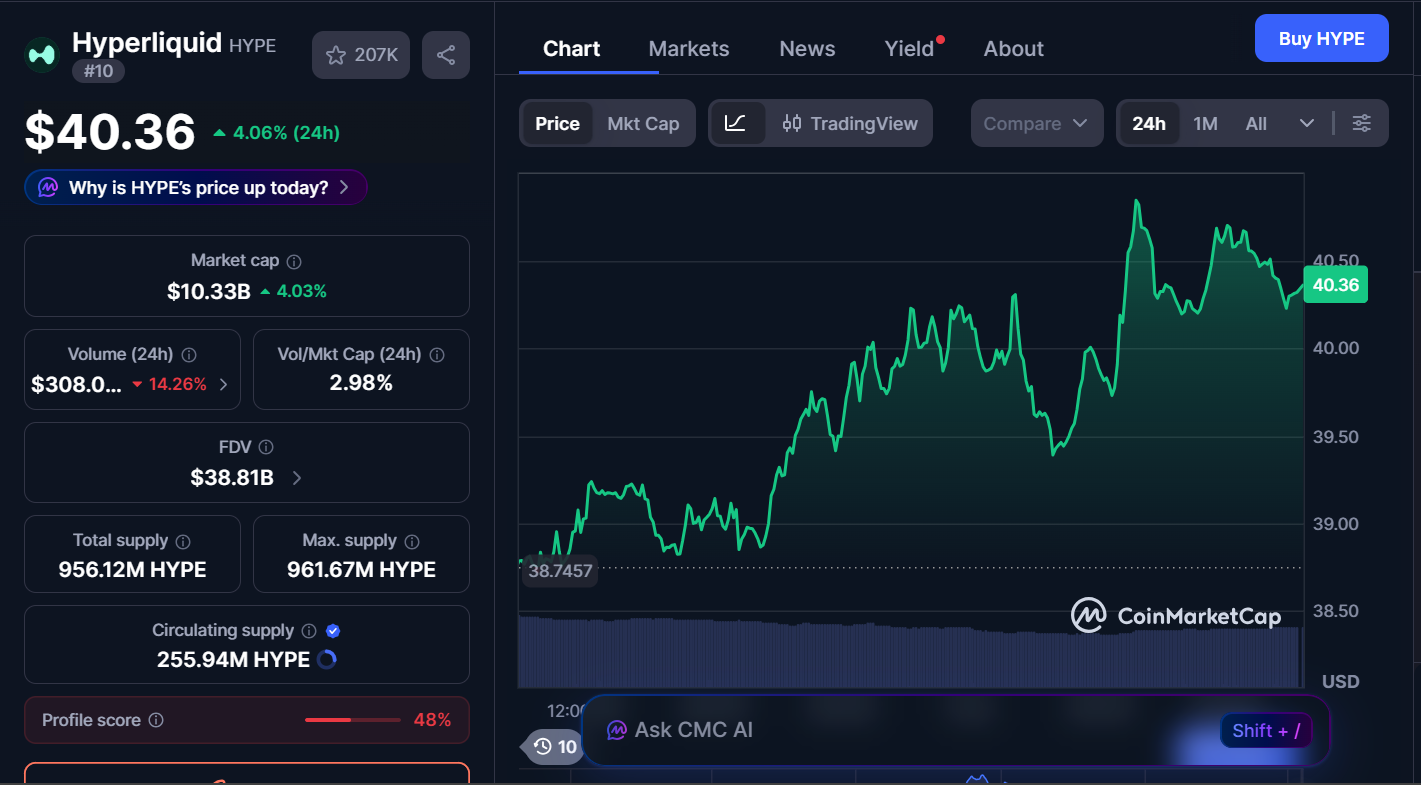1421x785 pixels.
Task: Click the share icon beside the watchlist star
Action: 445,55
